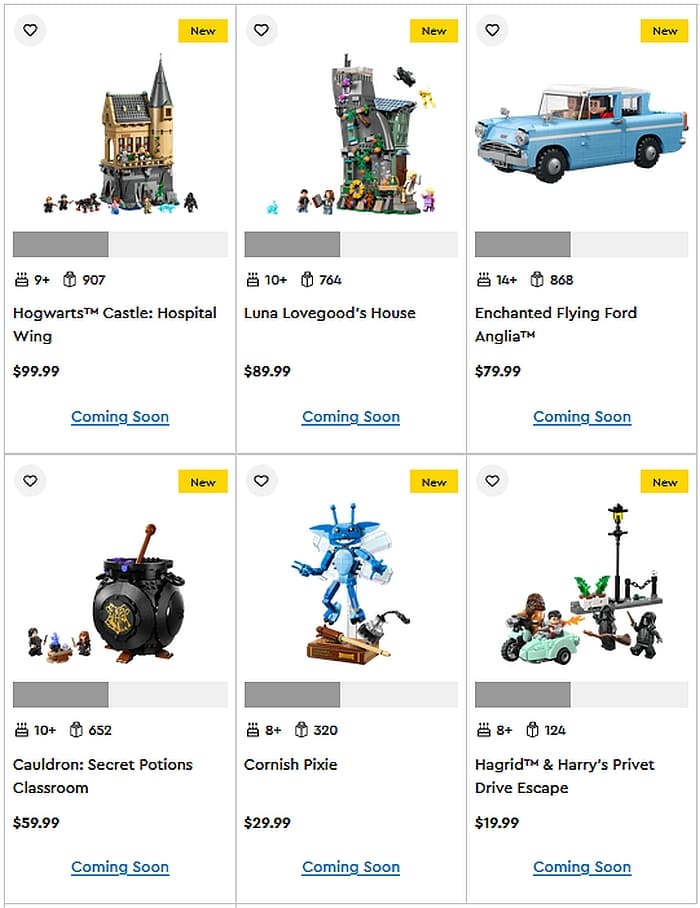Click rating bar on Luna Lovegood's House
Image resolution: width=700 pixels, height=908 pixels.
click(x=351, y=244)
